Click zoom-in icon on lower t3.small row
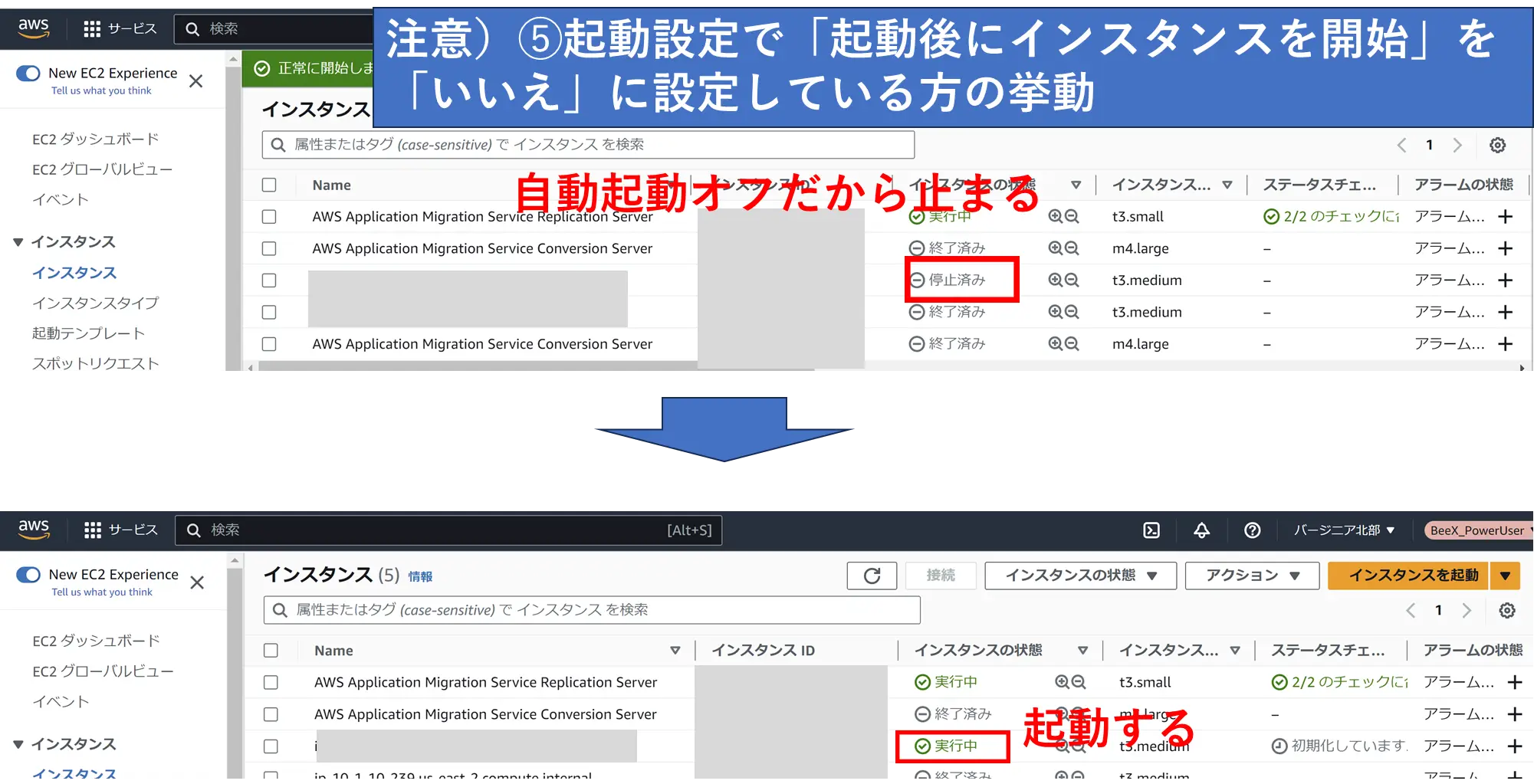The width and height of the screenshot is (1534, 784). [1063, 682]
